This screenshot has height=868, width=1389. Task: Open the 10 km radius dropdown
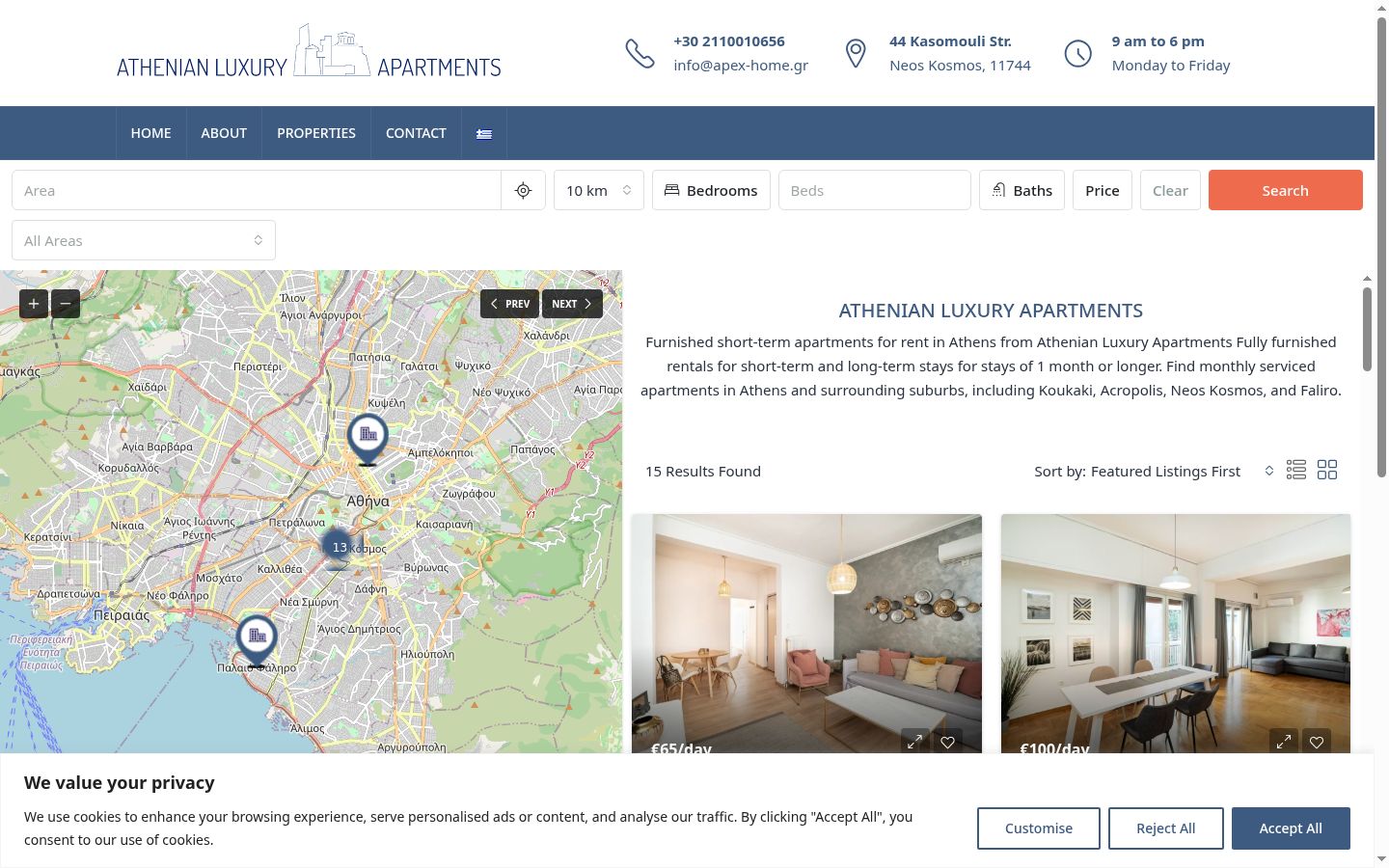click(x=599, y=190)
